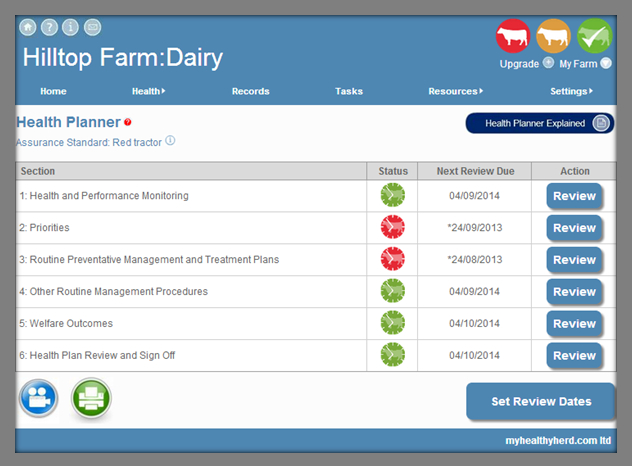The width and height of the screenshot is (632, 466).
Task: Click the Upgrade link
Action: click(519, 64)
